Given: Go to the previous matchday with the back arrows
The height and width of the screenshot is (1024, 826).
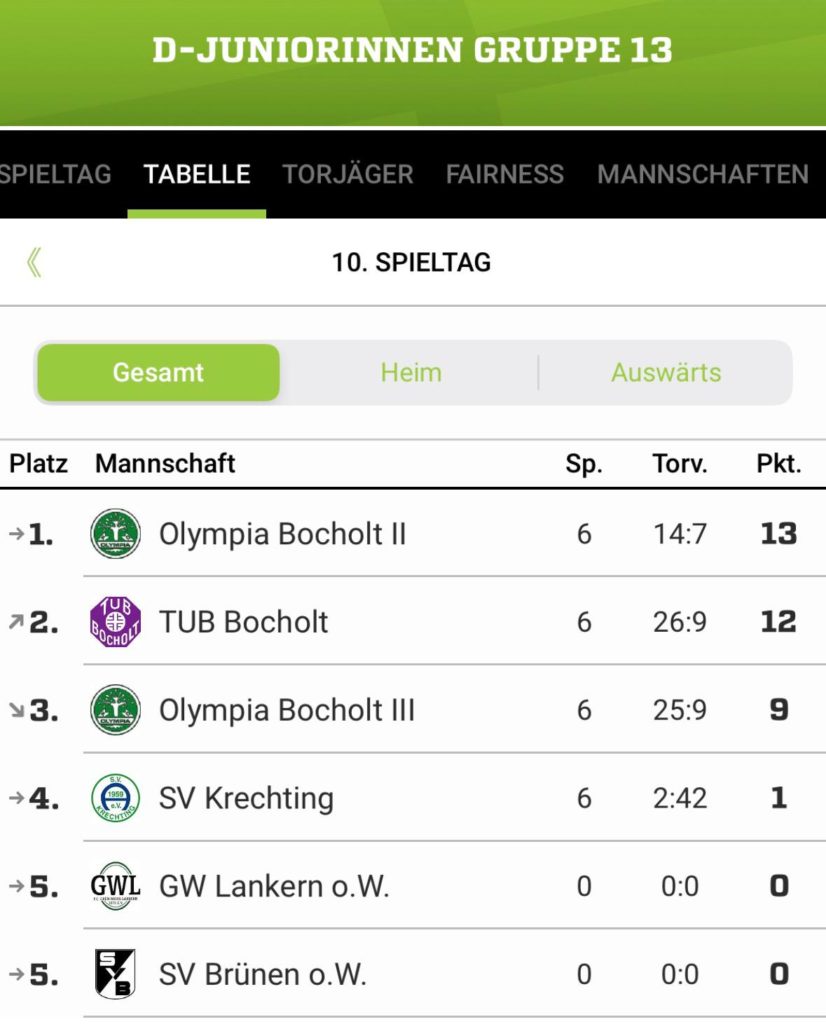Looking at the screenshot, I should pyautogui.click(x=35, y=263).
